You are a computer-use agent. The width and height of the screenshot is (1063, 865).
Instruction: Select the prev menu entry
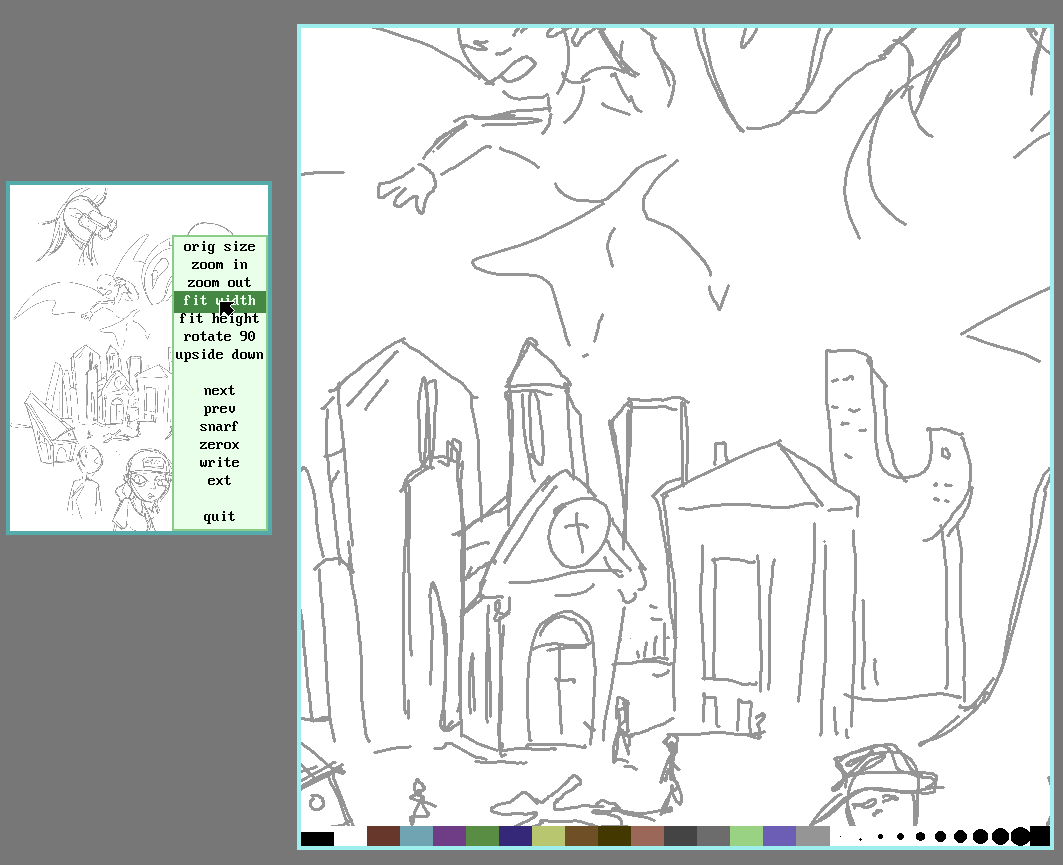point(219,409)
